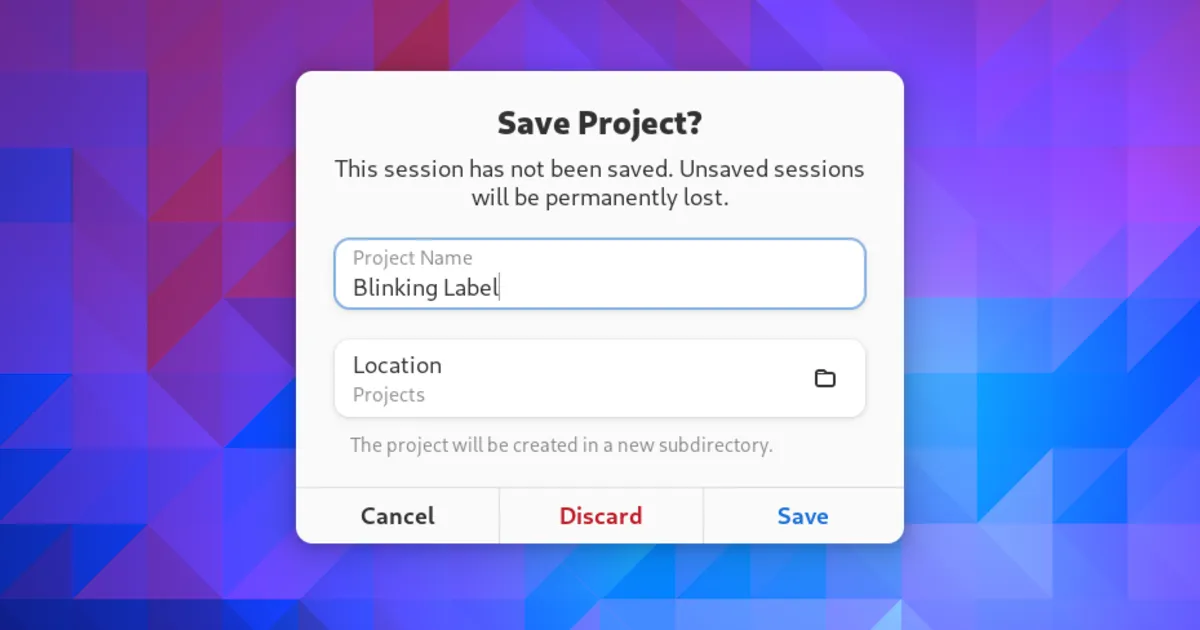Cancel the Save Project dialog
Image resolution: width=1200 pixels, height=630 pixels.
coord(398,516)
